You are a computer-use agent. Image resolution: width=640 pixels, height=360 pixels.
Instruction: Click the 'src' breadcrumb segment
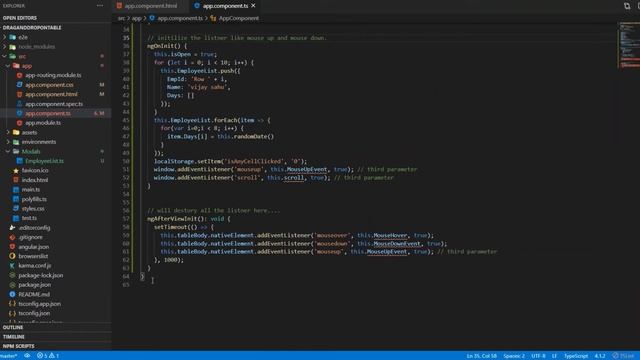(121, 18)
